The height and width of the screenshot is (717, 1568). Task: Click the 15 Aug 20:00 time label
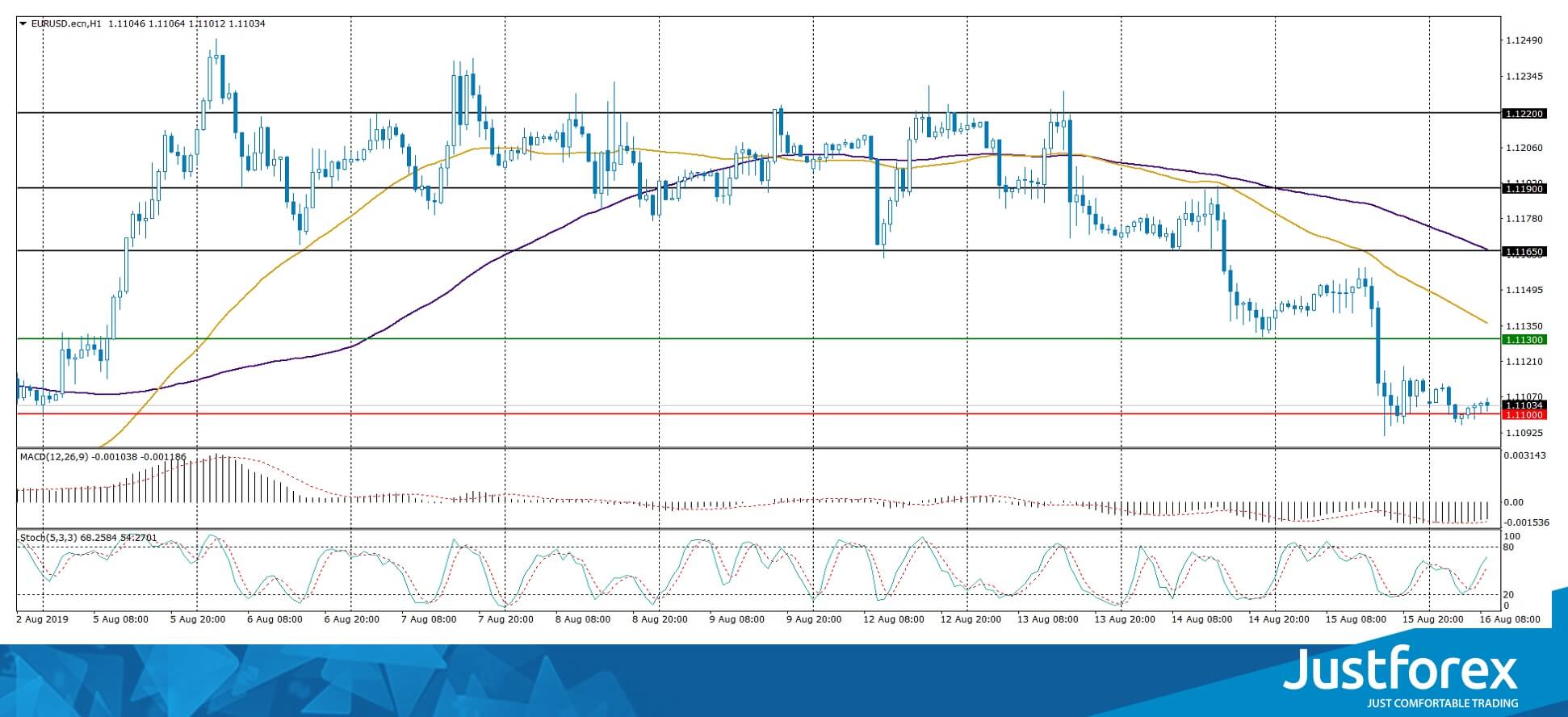pyautogui.click(x=1432, y=619)
